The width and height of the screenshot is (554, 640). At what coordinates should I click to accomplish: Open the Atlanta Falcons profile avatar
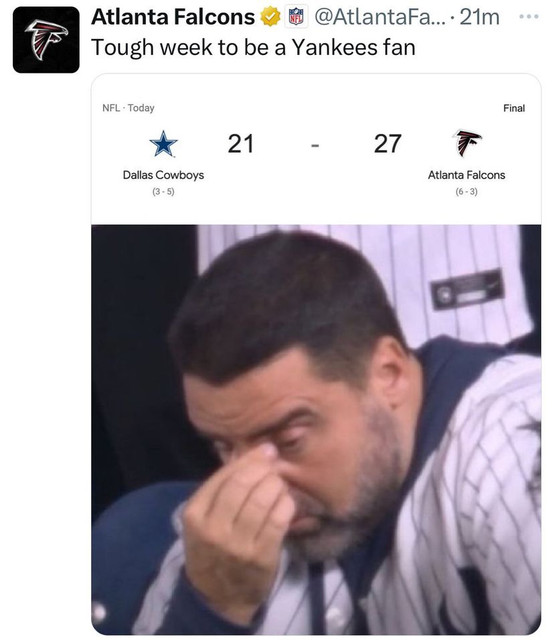tap(46, 40)
